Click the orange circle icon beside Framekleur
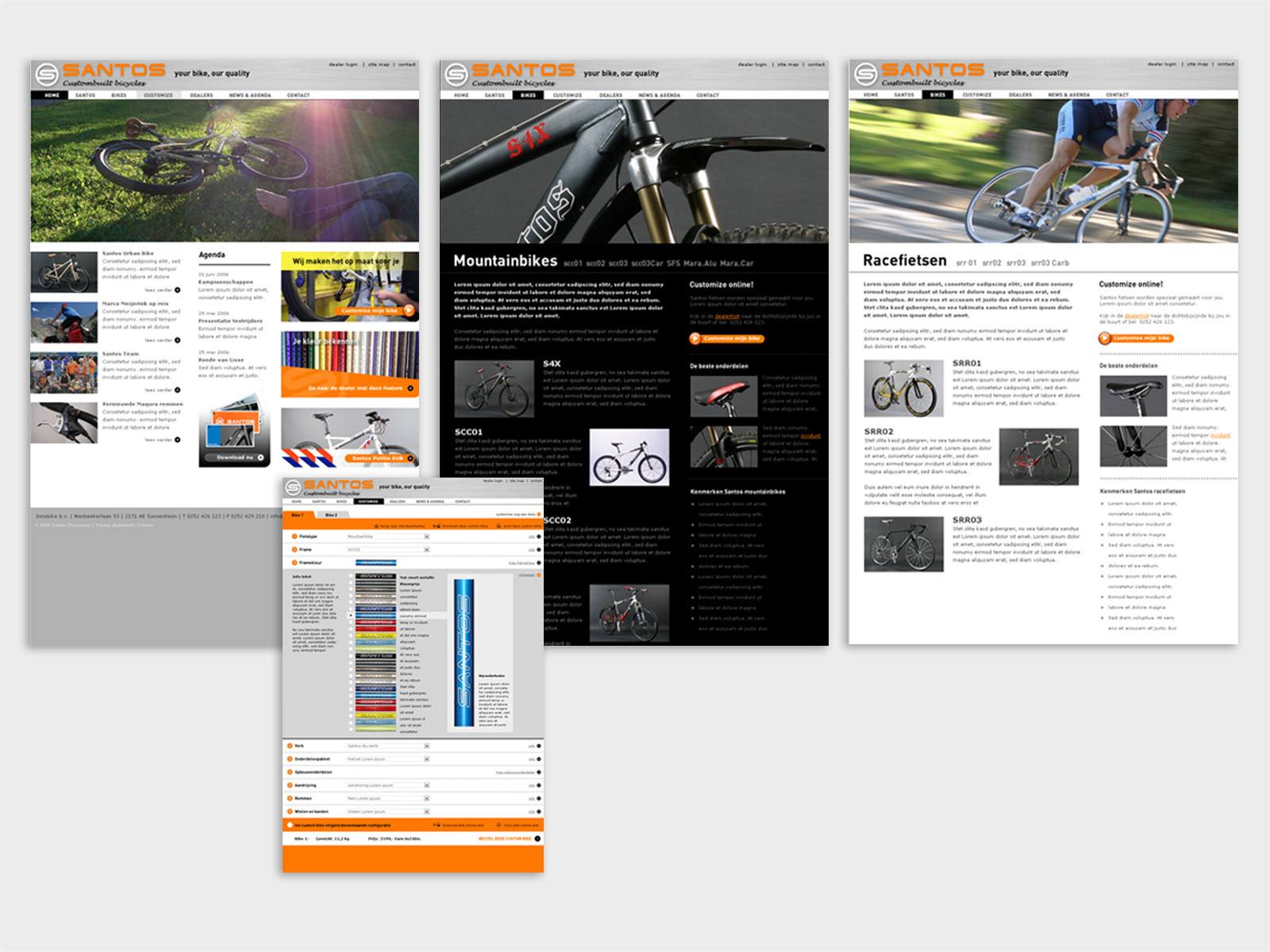This screenshot has width=1270, height=952. click(294, 562)
